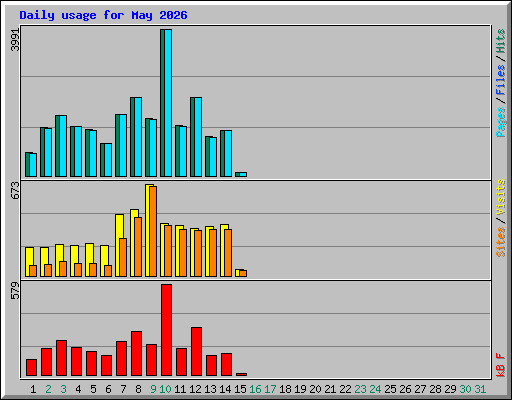512x400 pixels.
Task: Click the "Pages" legend word
Action: click(501, 122)
